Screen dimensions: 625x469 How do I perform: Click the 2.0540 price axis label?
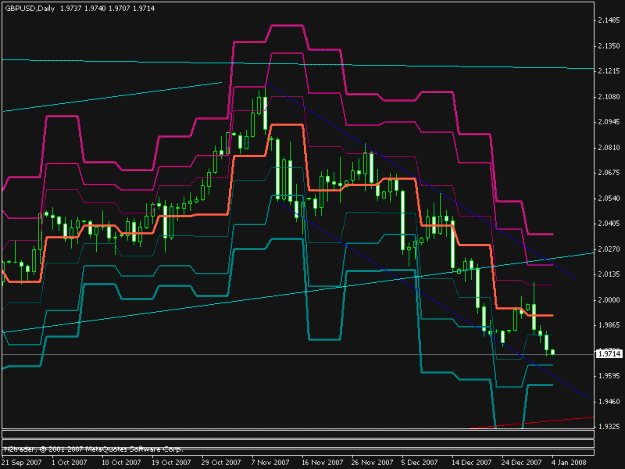[609, 198]
